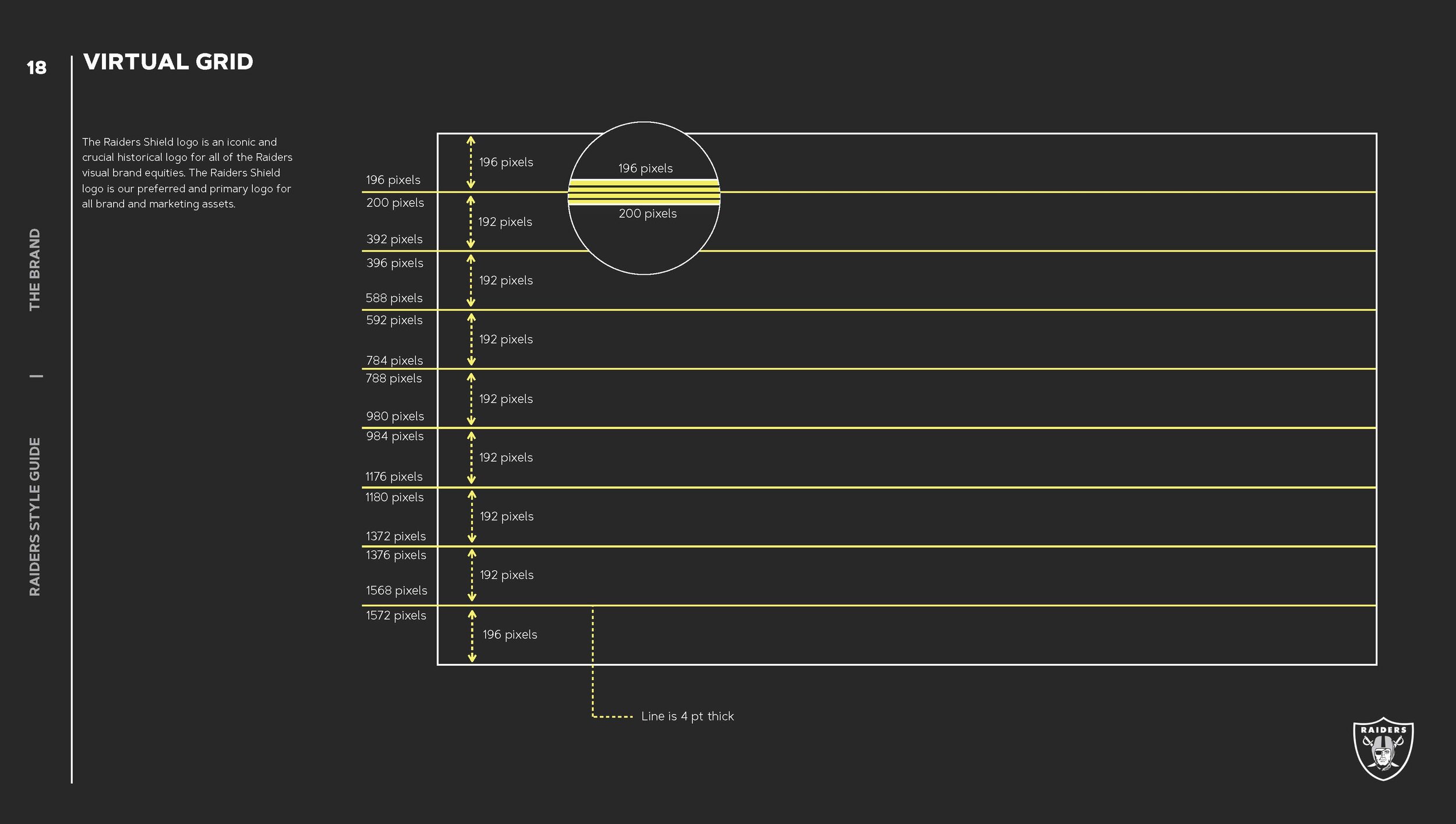Image resolution: width=1456 pixels, height=824 pixels.
Task: Click the intro paragraph about the Raiders Shield logo
Action: 186,172
